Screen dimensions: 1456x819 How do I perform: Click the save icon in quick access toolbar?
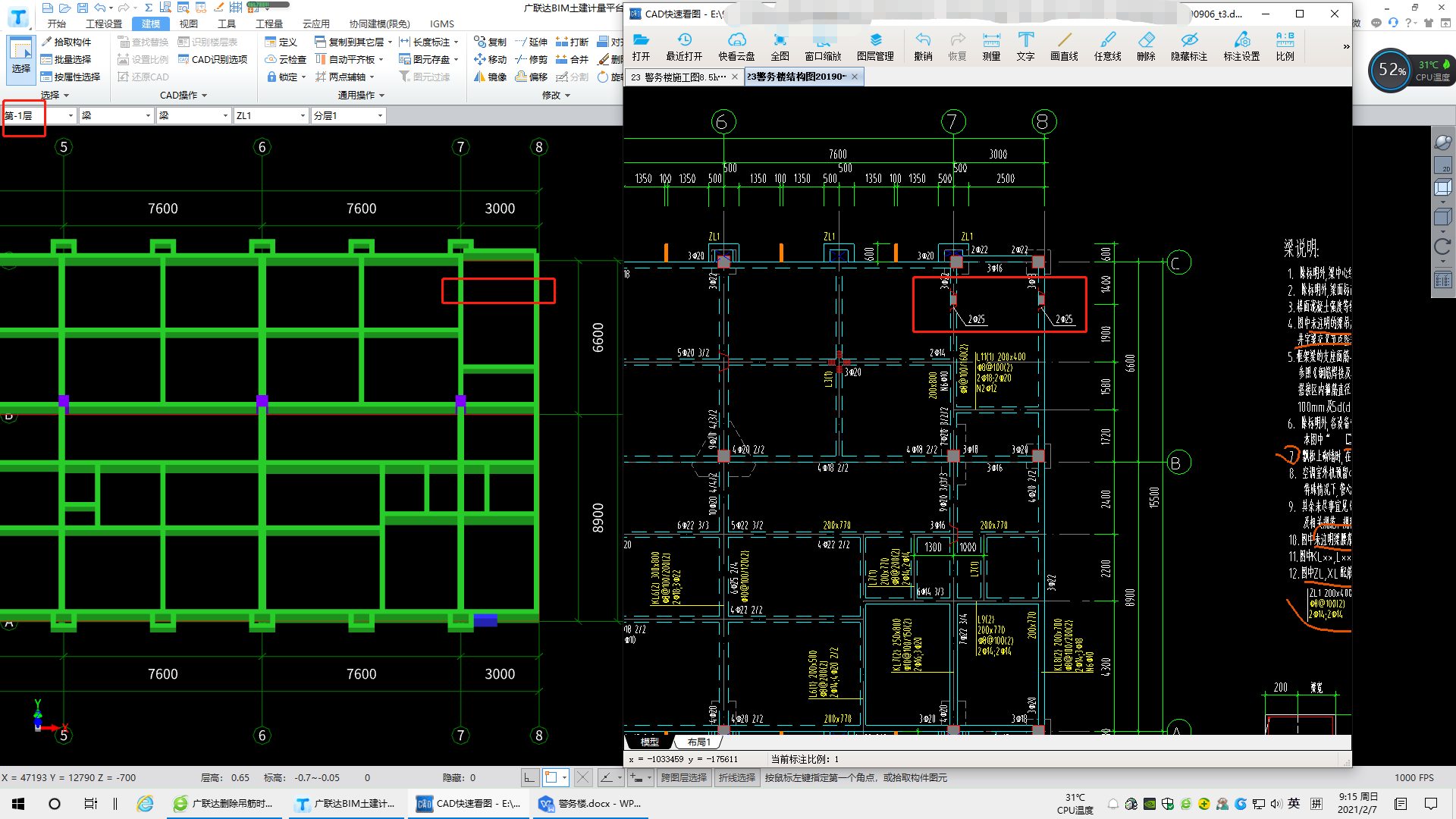point(82,8)
